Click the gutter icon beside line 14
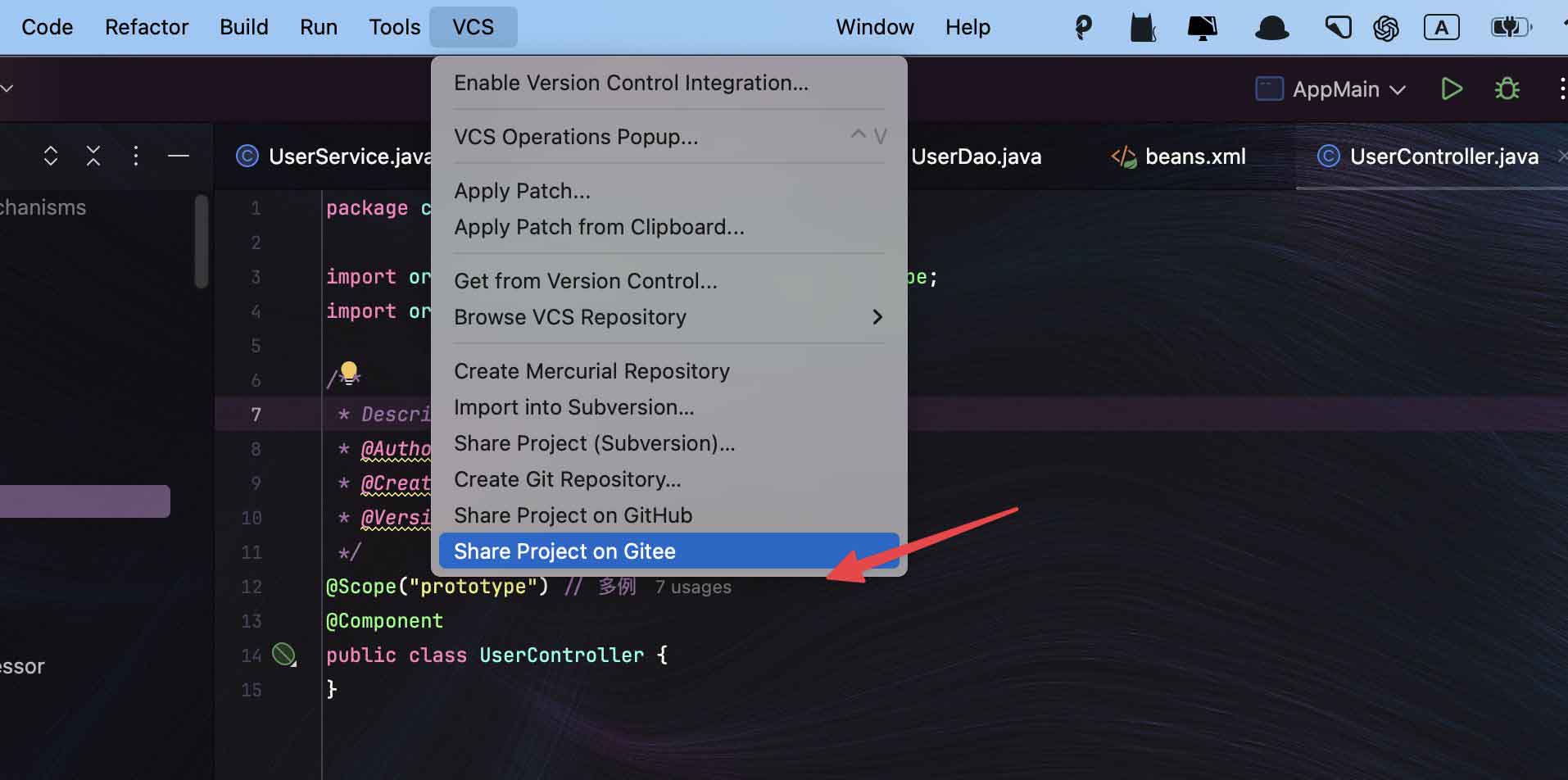This screenshot has height=780, width=1568. point(283,654)
